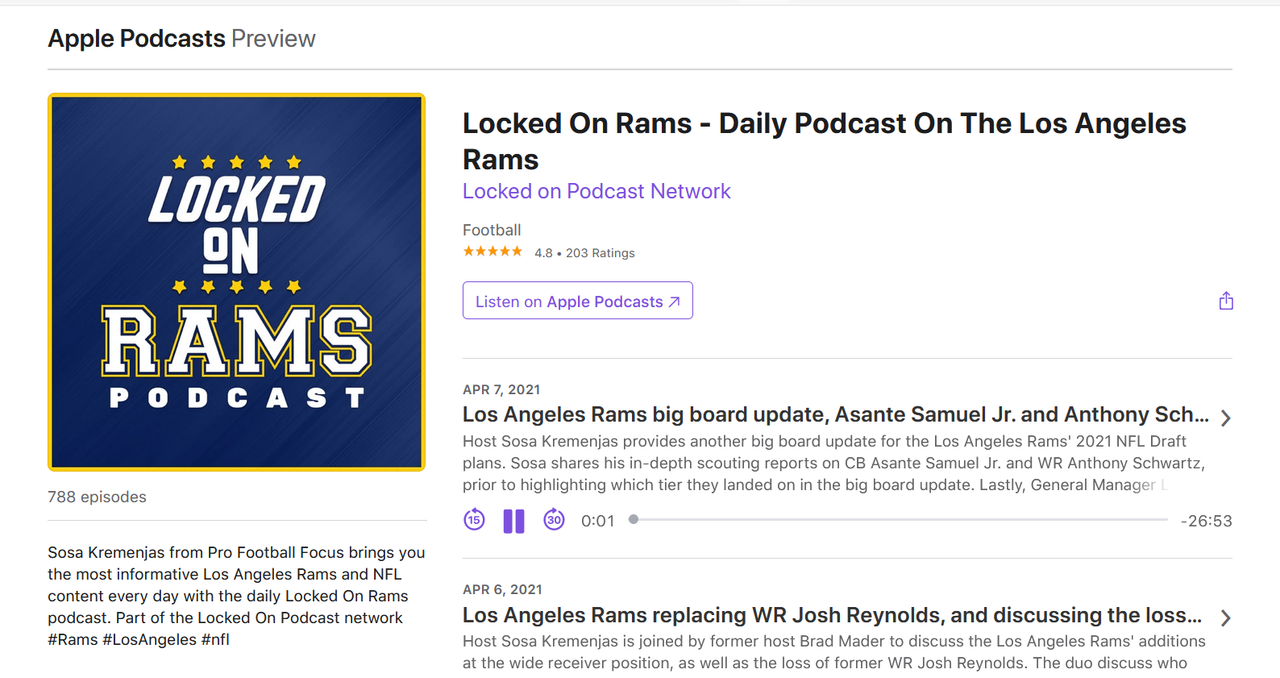Expand the Apr 7 big board update episode
Screen dimensions: 1280x678
1226,418
